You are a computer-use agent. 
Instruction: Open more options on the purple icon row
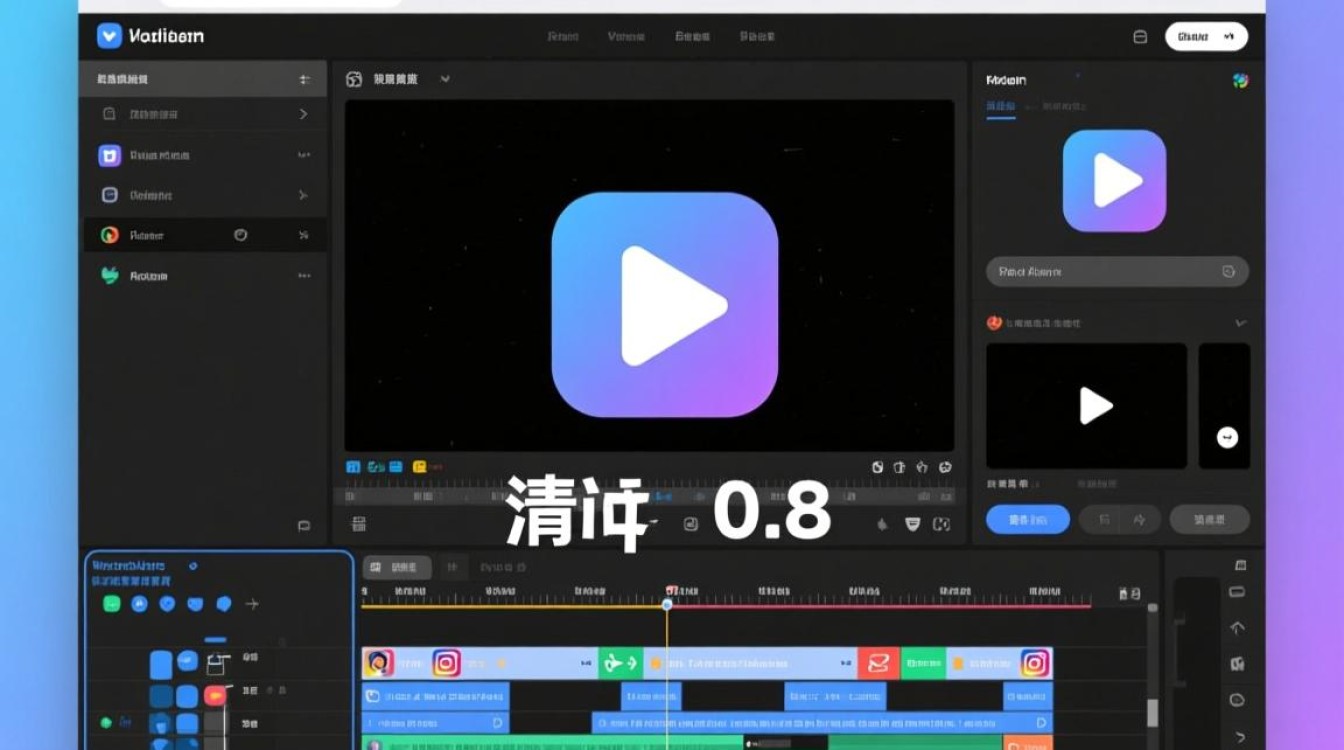[x=304, y=155]
